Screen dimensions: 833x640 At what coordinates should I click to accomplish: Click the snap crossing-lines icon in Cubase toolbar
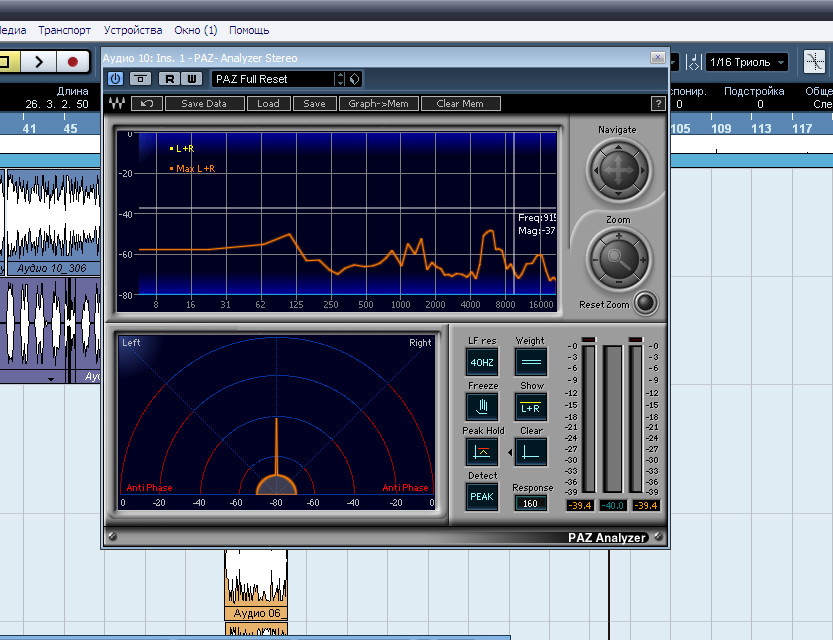(x=814, y=62)
